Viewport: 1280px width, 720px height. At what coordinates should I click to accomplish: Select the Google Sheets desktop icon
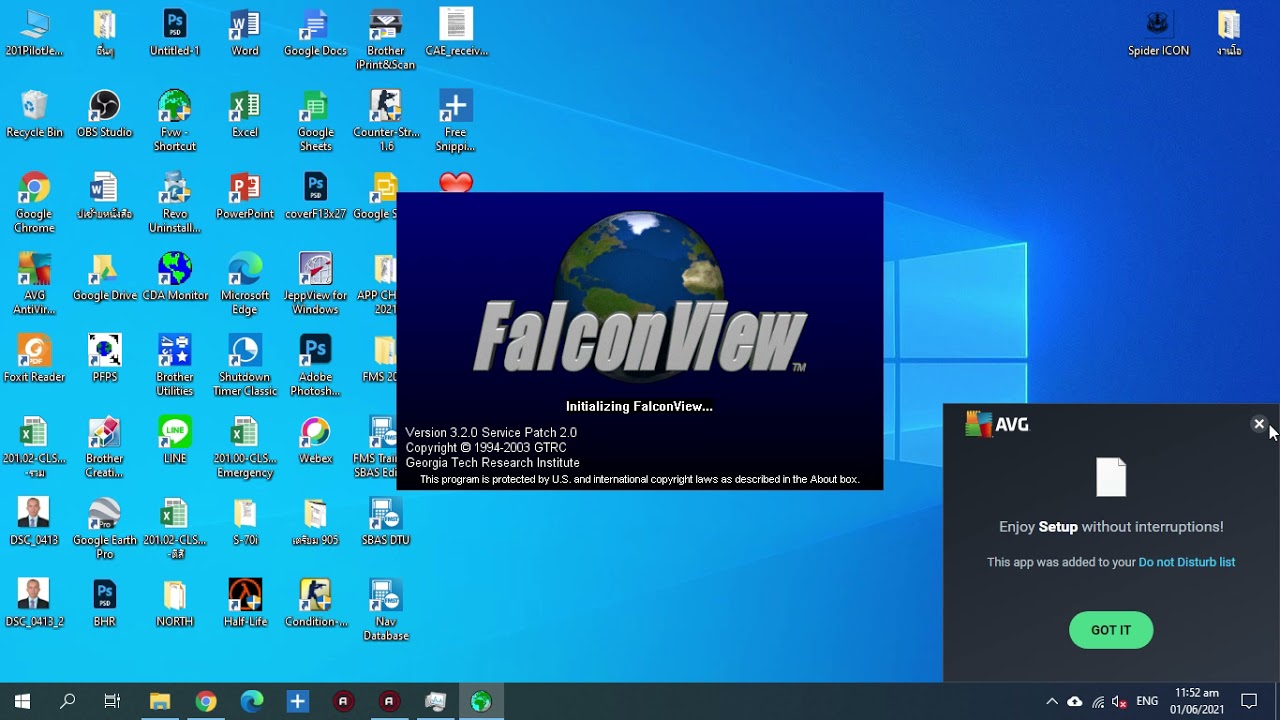(x=315, y=120)
